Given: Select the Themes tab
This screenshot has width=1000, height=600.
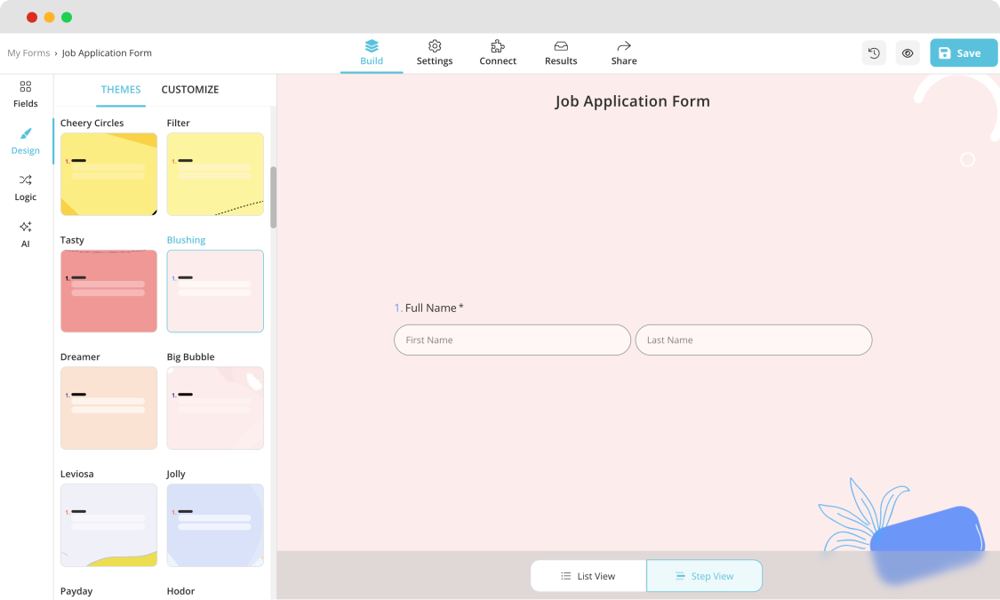Looking at the screenshot, I should click(120, 89).
